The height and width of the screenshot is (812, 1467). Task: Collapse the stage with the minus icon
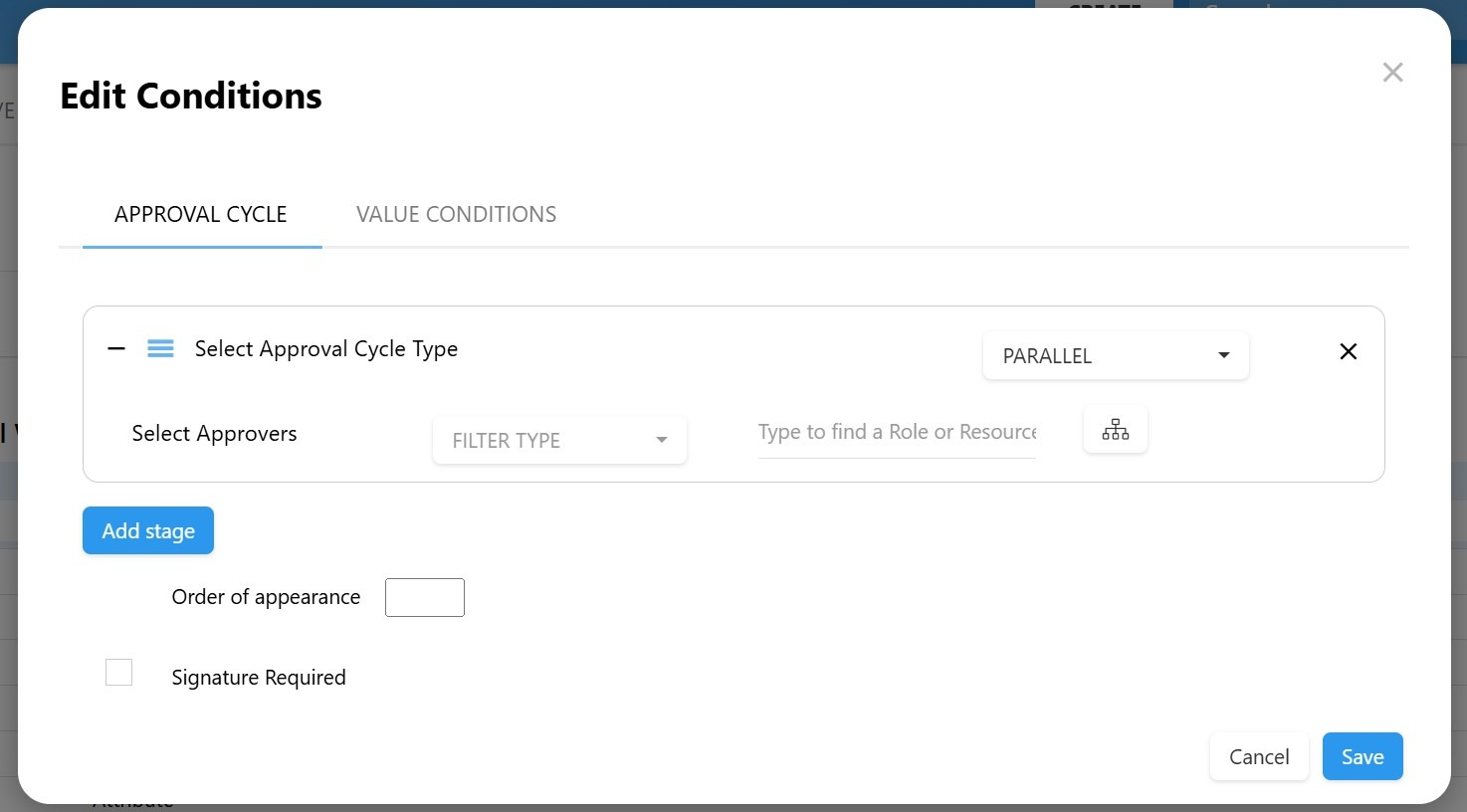[x=116, y=349]
